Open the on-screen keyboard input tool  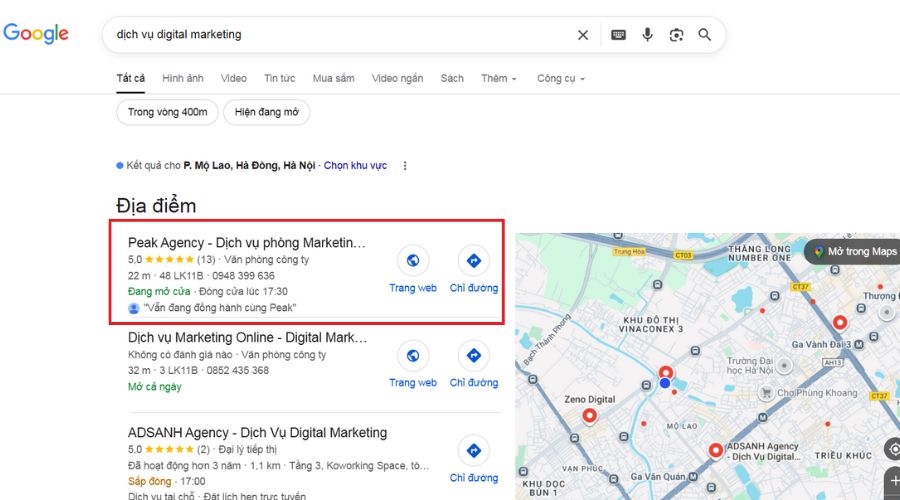(x=619, y=35)
